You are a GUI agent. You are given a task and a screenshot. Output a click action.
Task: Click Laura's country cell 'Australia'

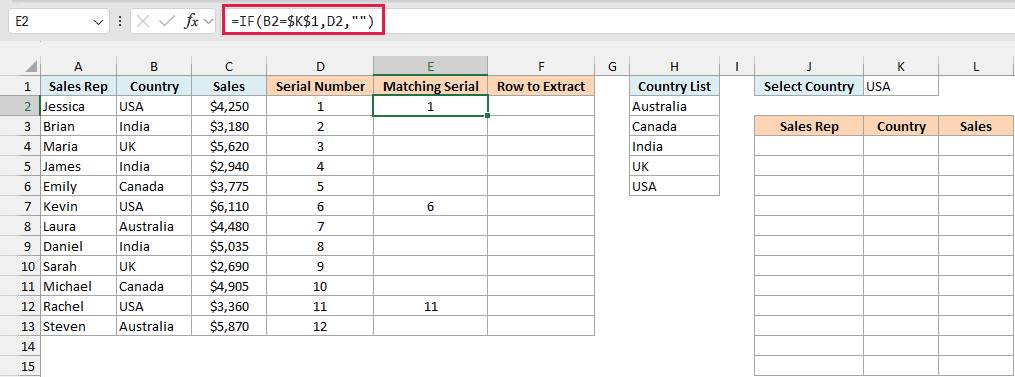pyautogui.click(x=154, y=227)
